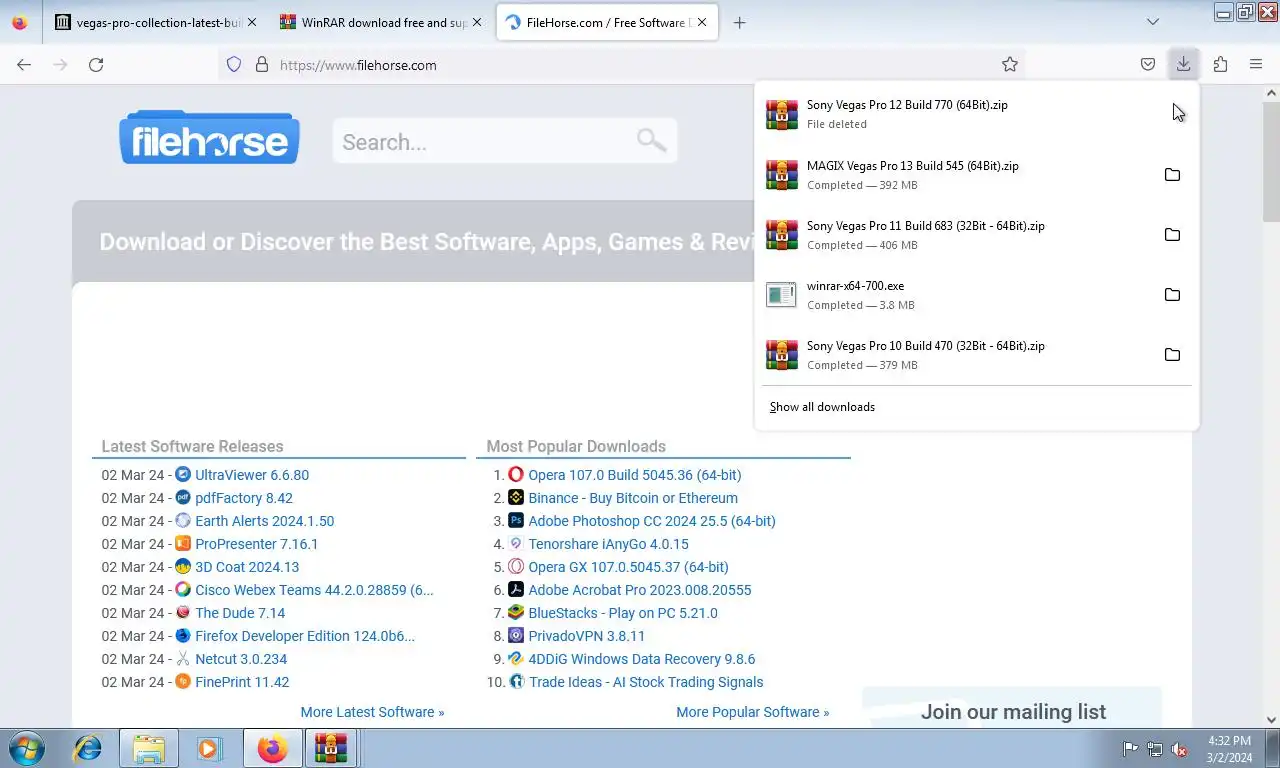Open the Opera GX 107.0.5045.37 link
The height and width of the screenshot is (768, 1280).
[628, 567]
